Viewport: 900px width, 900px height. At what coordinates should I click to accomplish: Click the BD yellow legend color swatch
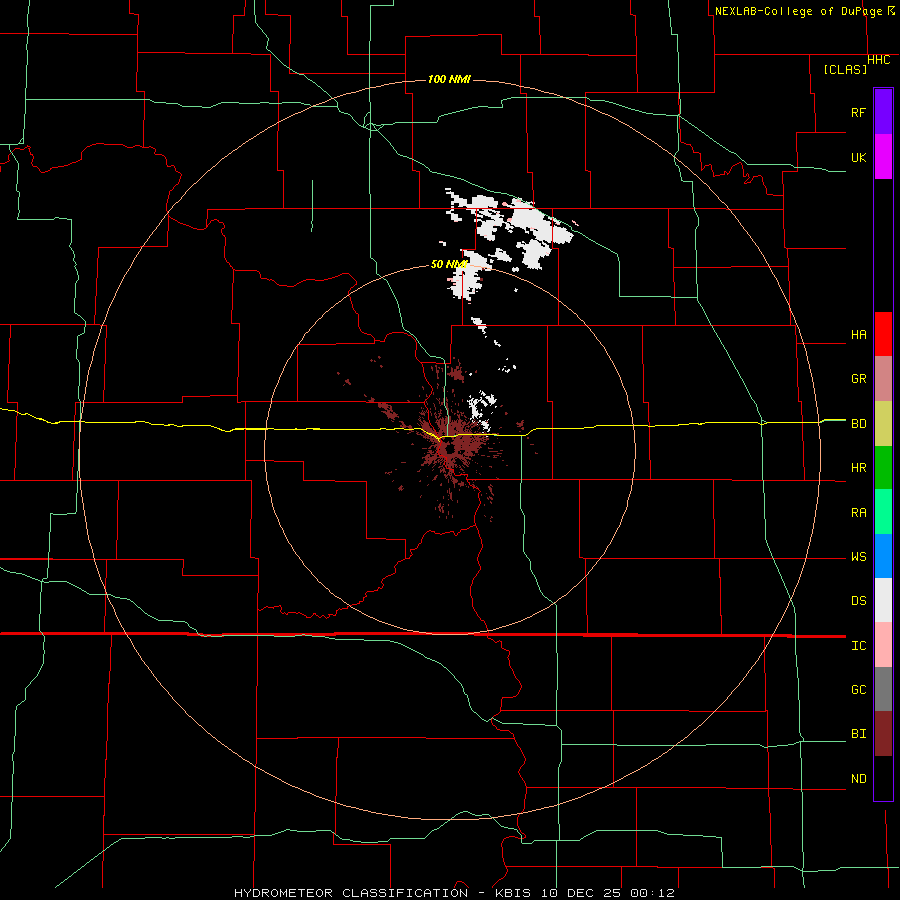[x=883, y=423]
